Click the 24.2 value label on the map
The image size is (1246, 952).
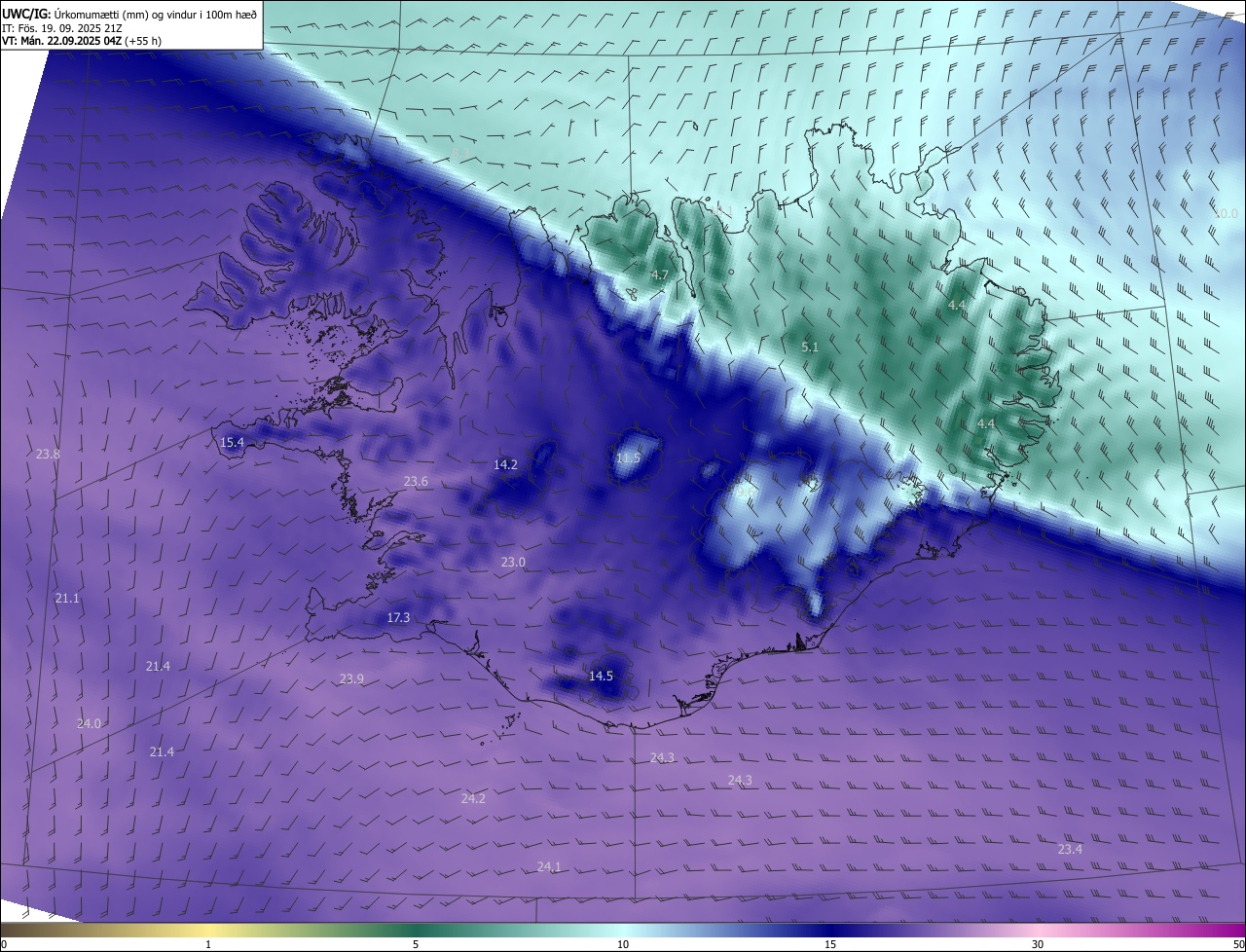[473, 798]
